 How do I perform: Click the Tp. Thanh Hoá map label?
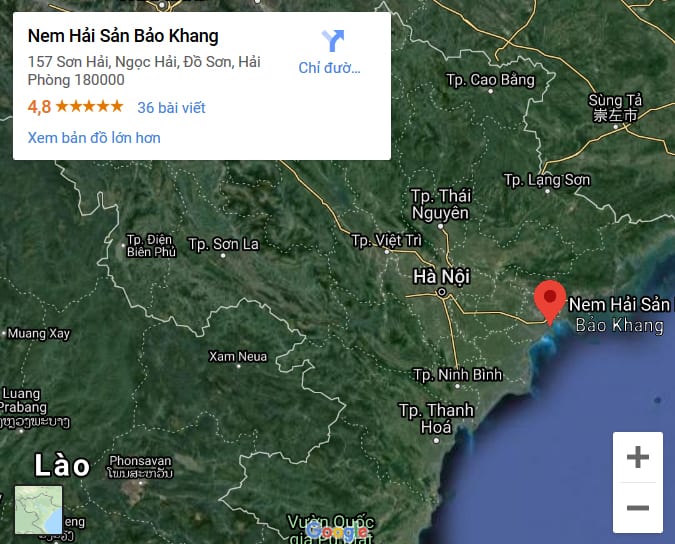tap(436, 419)
